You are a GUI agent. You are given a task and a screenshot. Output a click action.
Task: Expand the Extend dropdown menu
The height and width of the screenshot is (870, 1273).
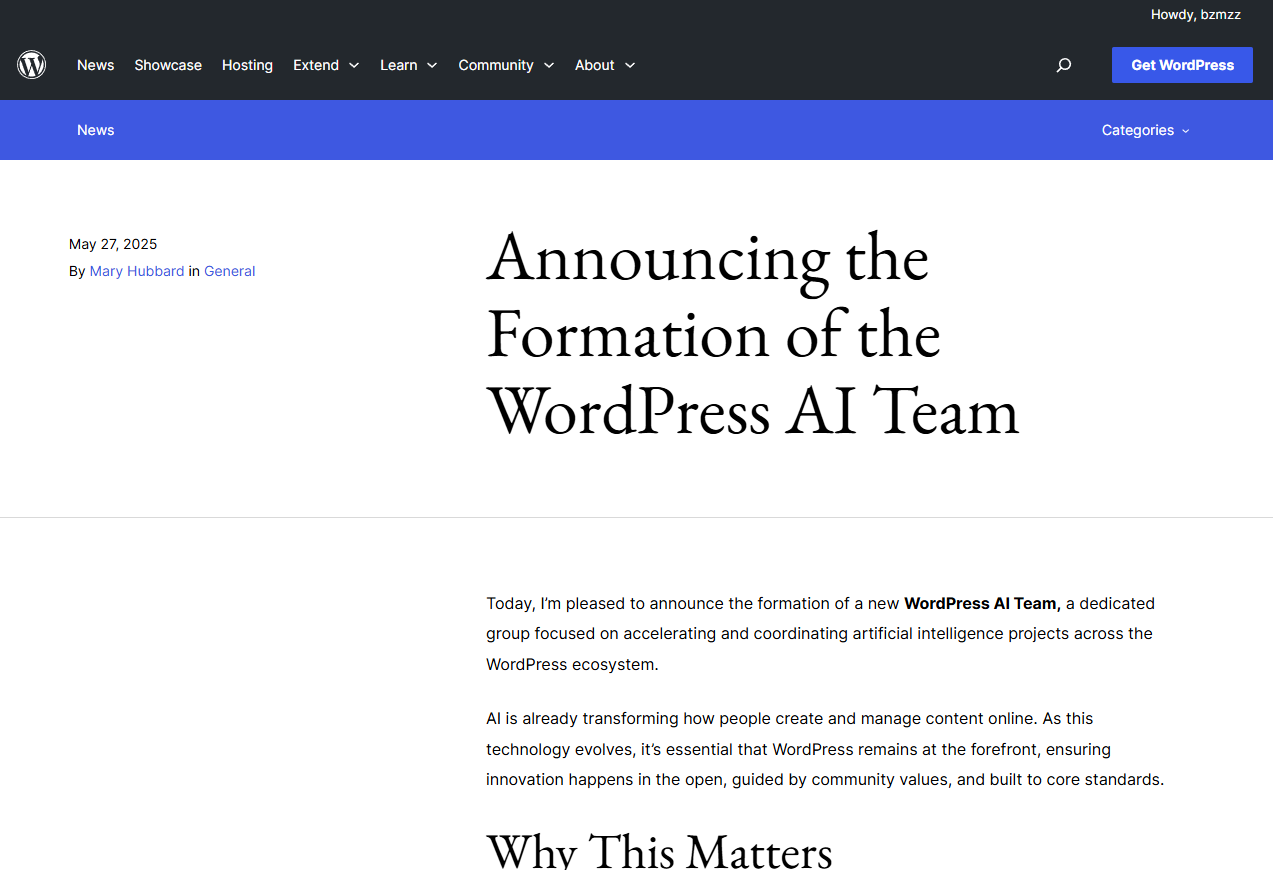point(326,65)
